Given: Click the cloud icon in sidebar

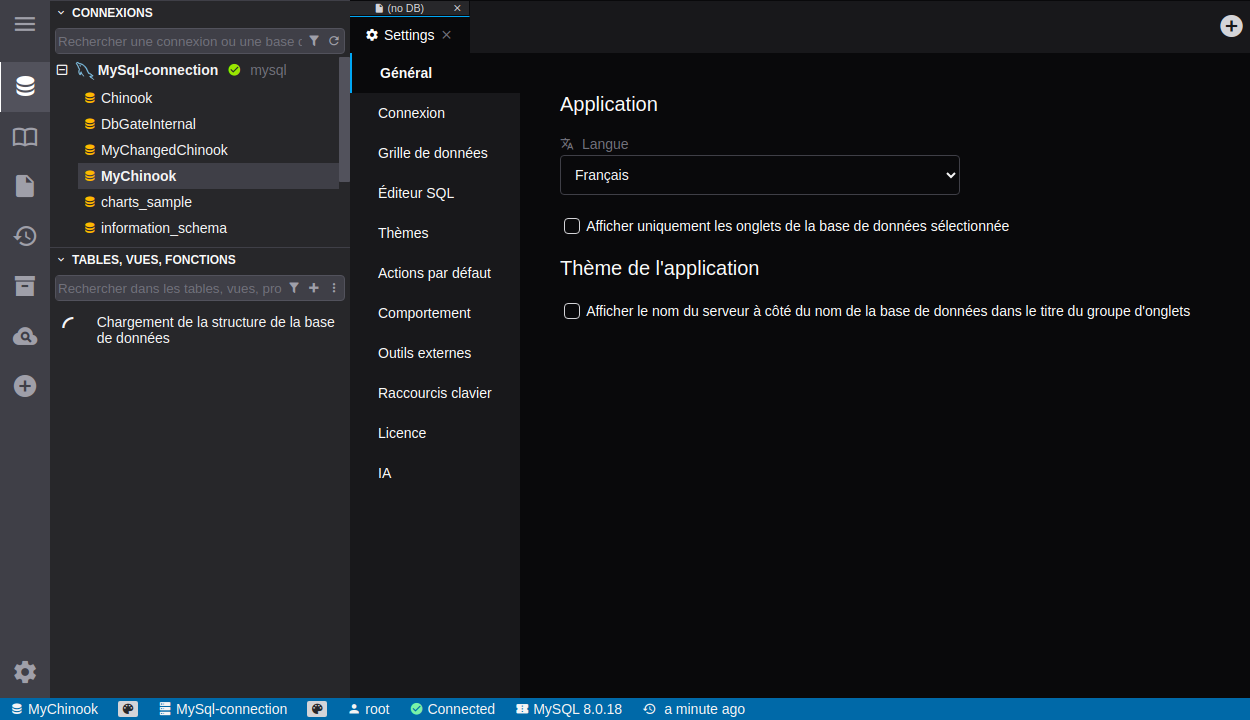Looking at the screenshot, I should coord(25,337).
